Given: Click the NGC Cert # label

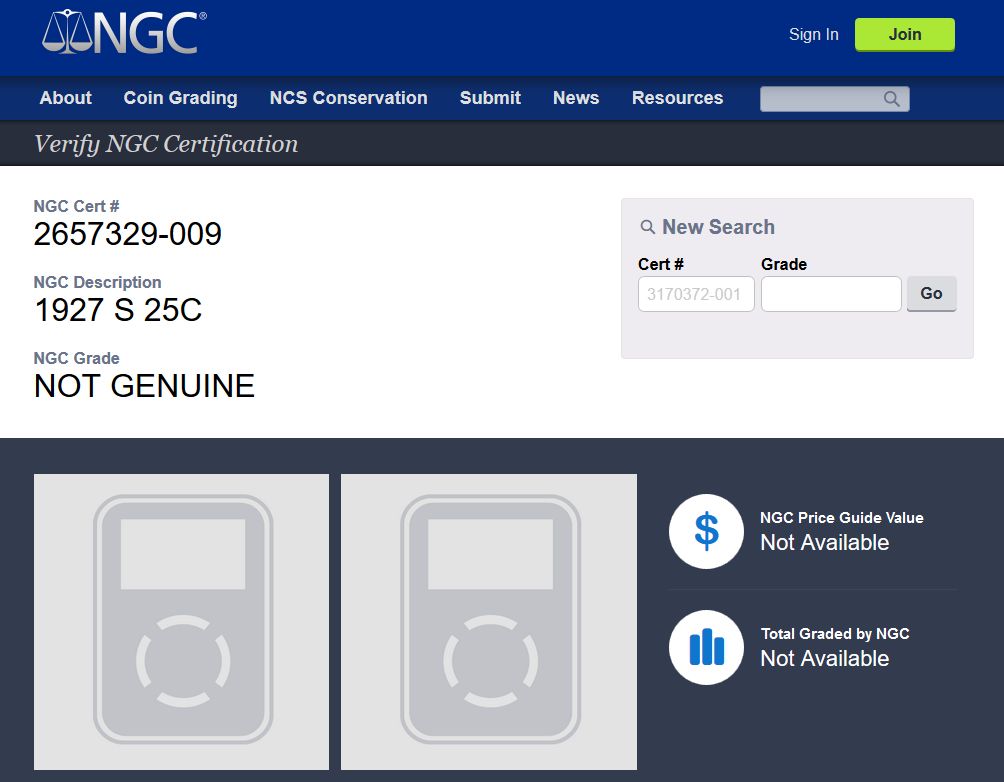Looking at the screenshot, I should click(x=76, y=206).
